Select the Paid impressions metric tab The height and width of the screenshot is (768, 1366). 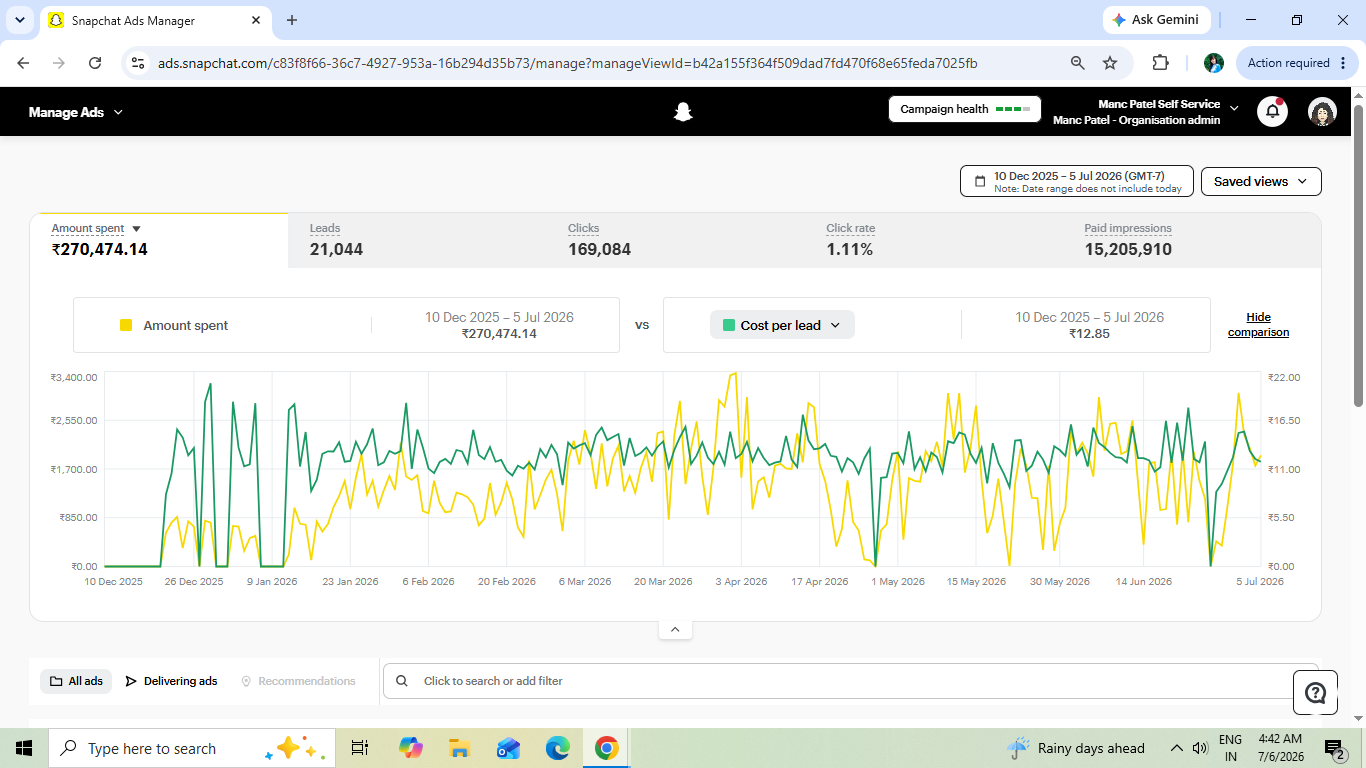1192,240
